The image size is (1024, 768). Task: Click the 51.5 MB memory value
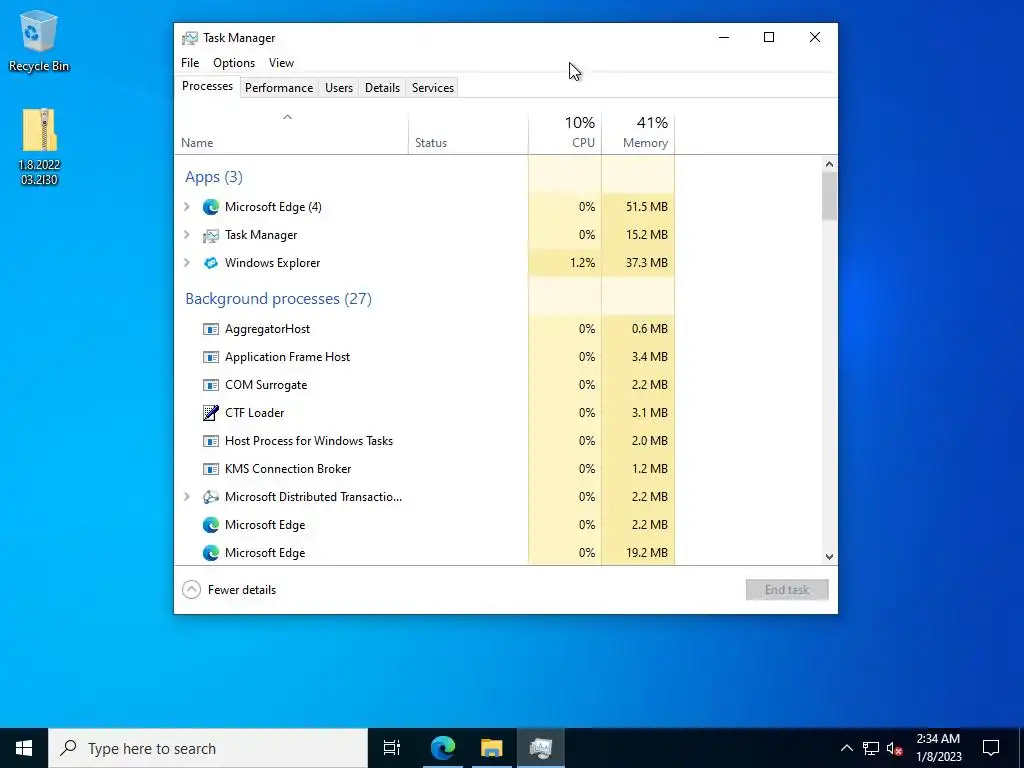[647, 207]
